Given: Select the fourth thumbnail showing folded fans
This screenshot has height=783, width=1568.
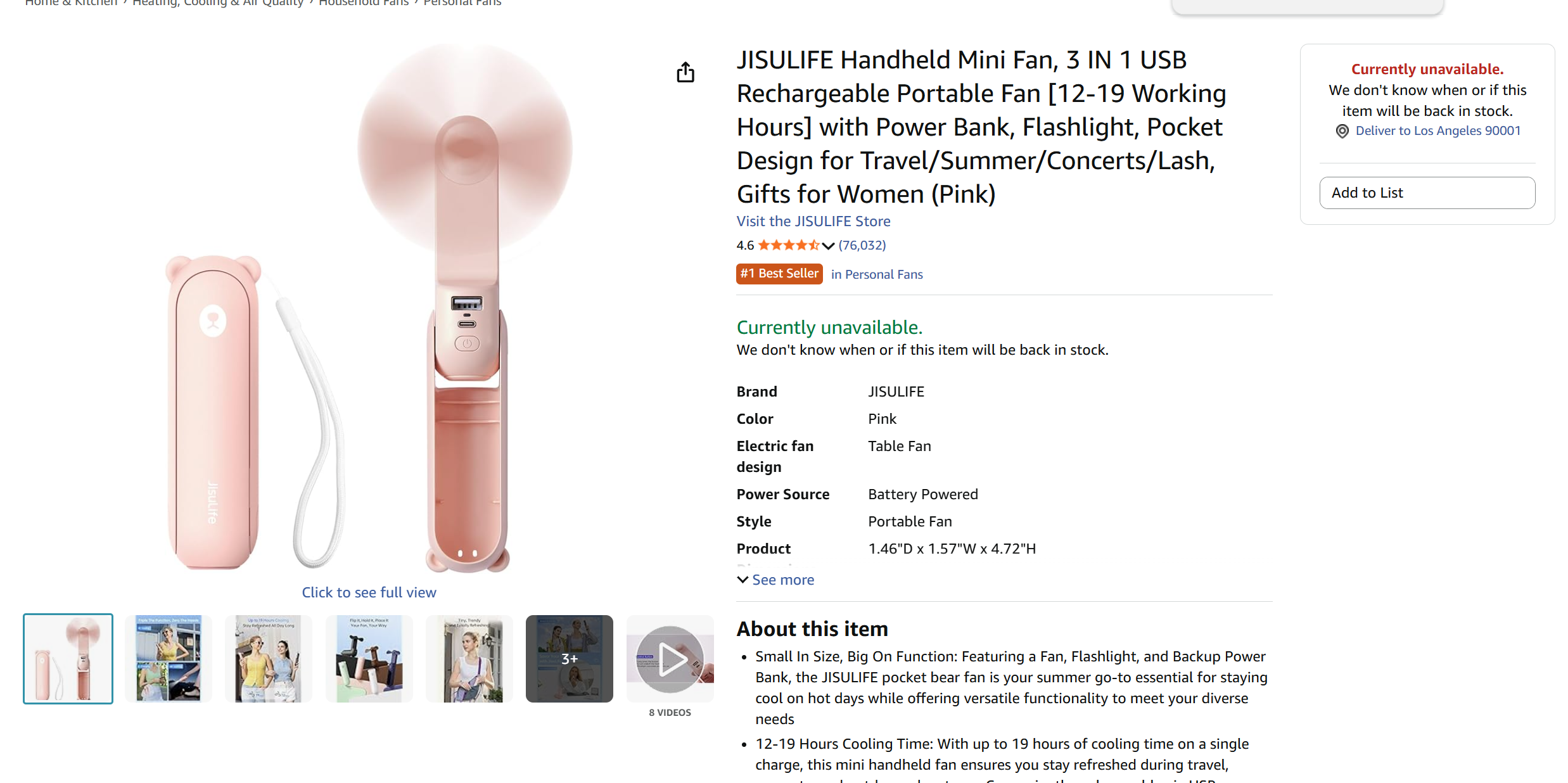Looking at the screenshot, I should point(369,659).
